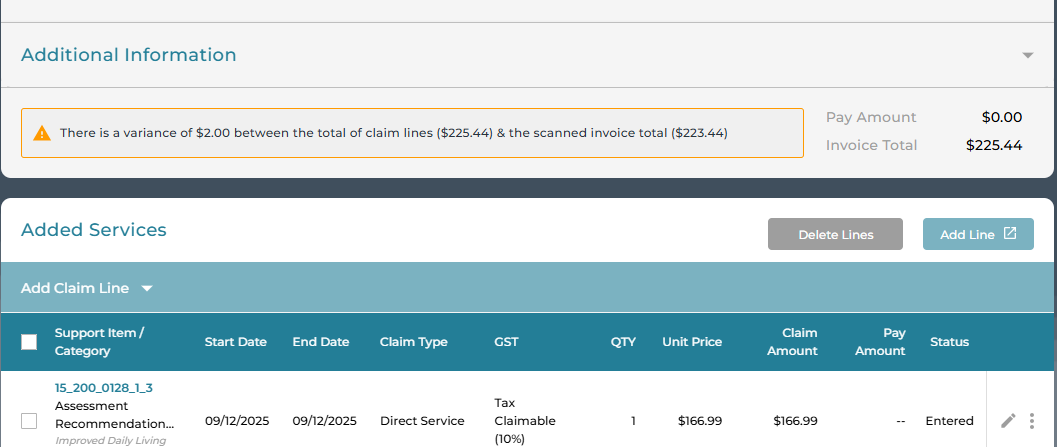Click the Delete Lines button
This screenshot has height=447, width=1057.
click(x=835, y=234)
